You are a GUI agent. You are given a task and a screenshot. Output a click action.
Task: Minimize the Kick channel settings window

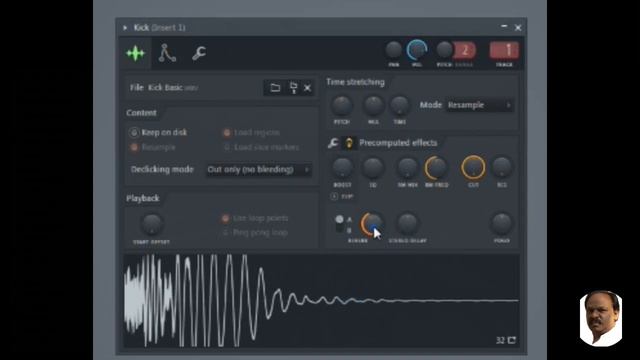pyautogui.click(x=504, y=27)
